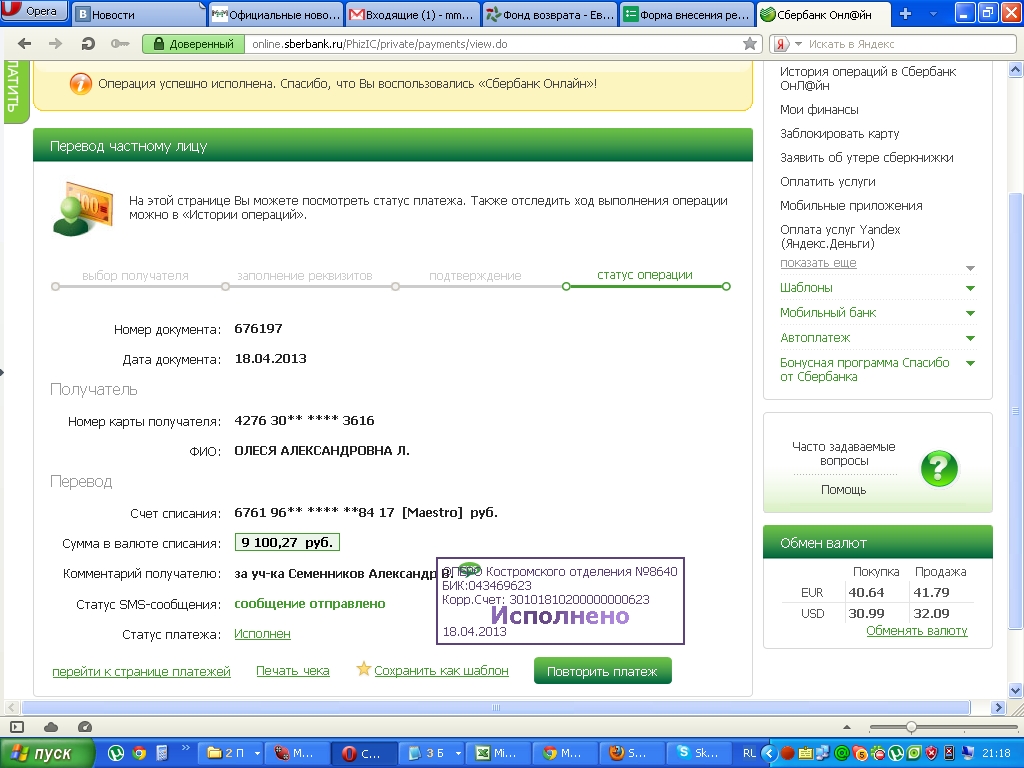Open the Skype taskbar button

(x=697, y=753)
